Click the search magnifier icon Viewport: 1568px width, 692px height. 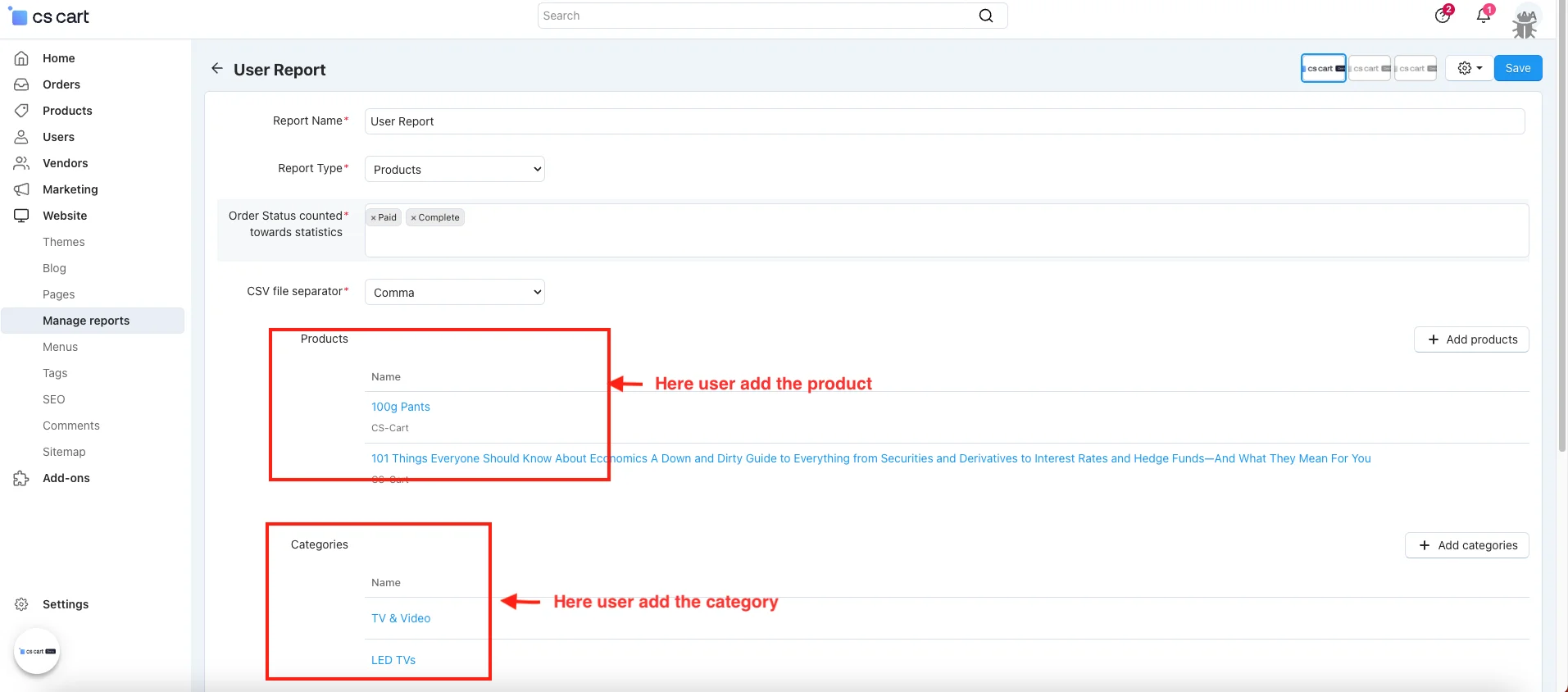[986, 16]
